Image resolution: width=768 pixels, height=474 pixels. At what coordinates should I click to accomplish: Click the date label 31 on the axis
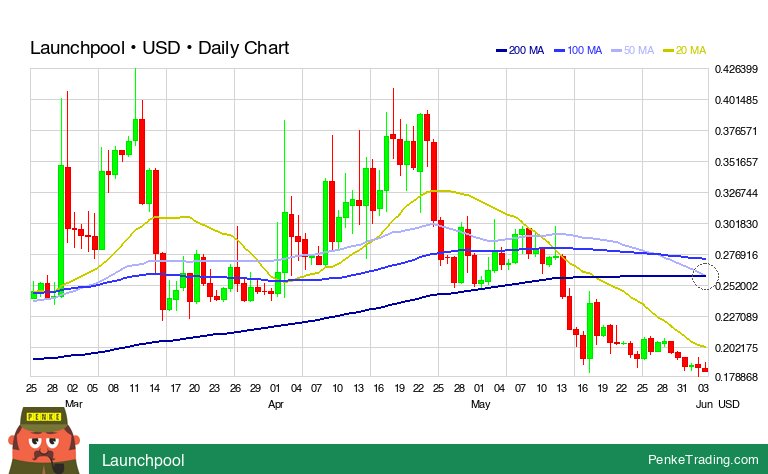682,388
